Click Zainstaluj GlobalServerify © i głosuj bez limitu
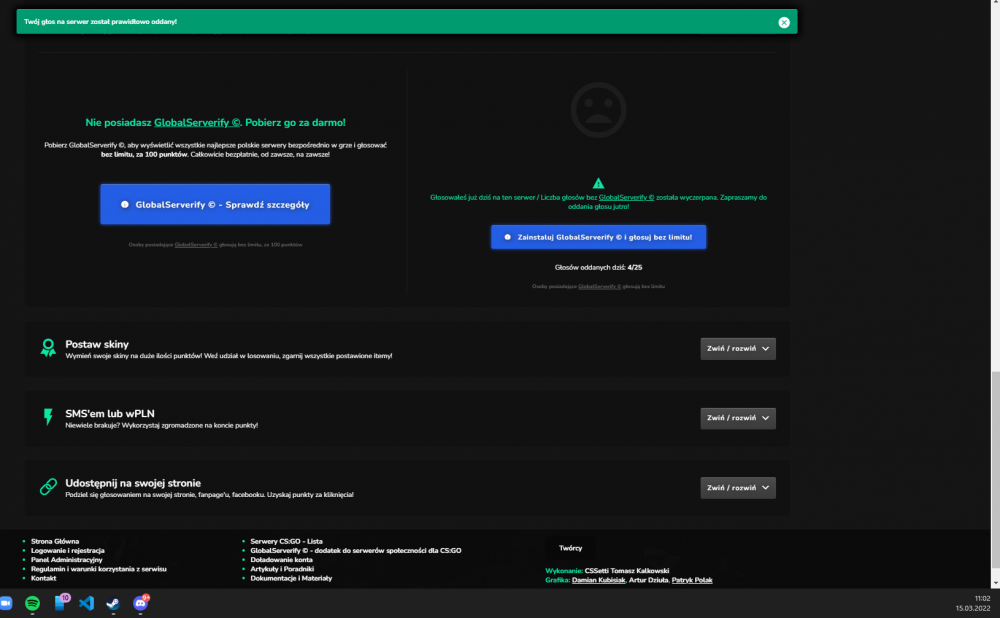The width and height of the screenshot is (1000, 618). pyautogui.click(x=598, y=237)
